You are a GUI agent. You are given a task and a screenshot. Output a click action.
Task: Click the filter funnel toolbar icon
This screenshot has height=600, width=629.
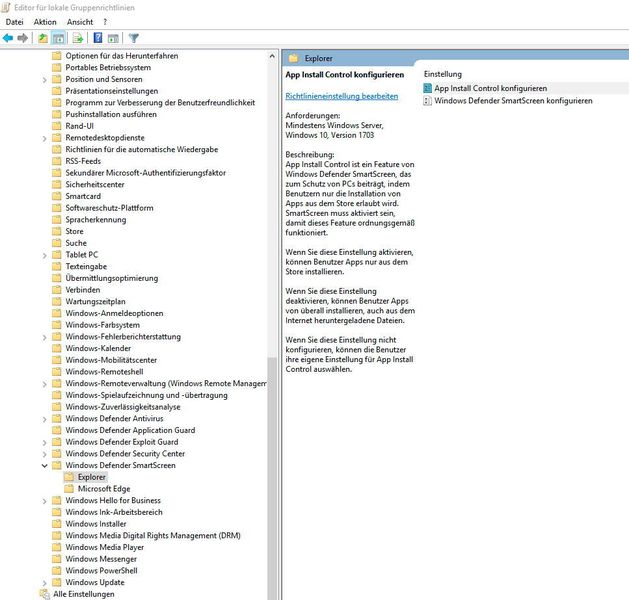coord(133,38)
